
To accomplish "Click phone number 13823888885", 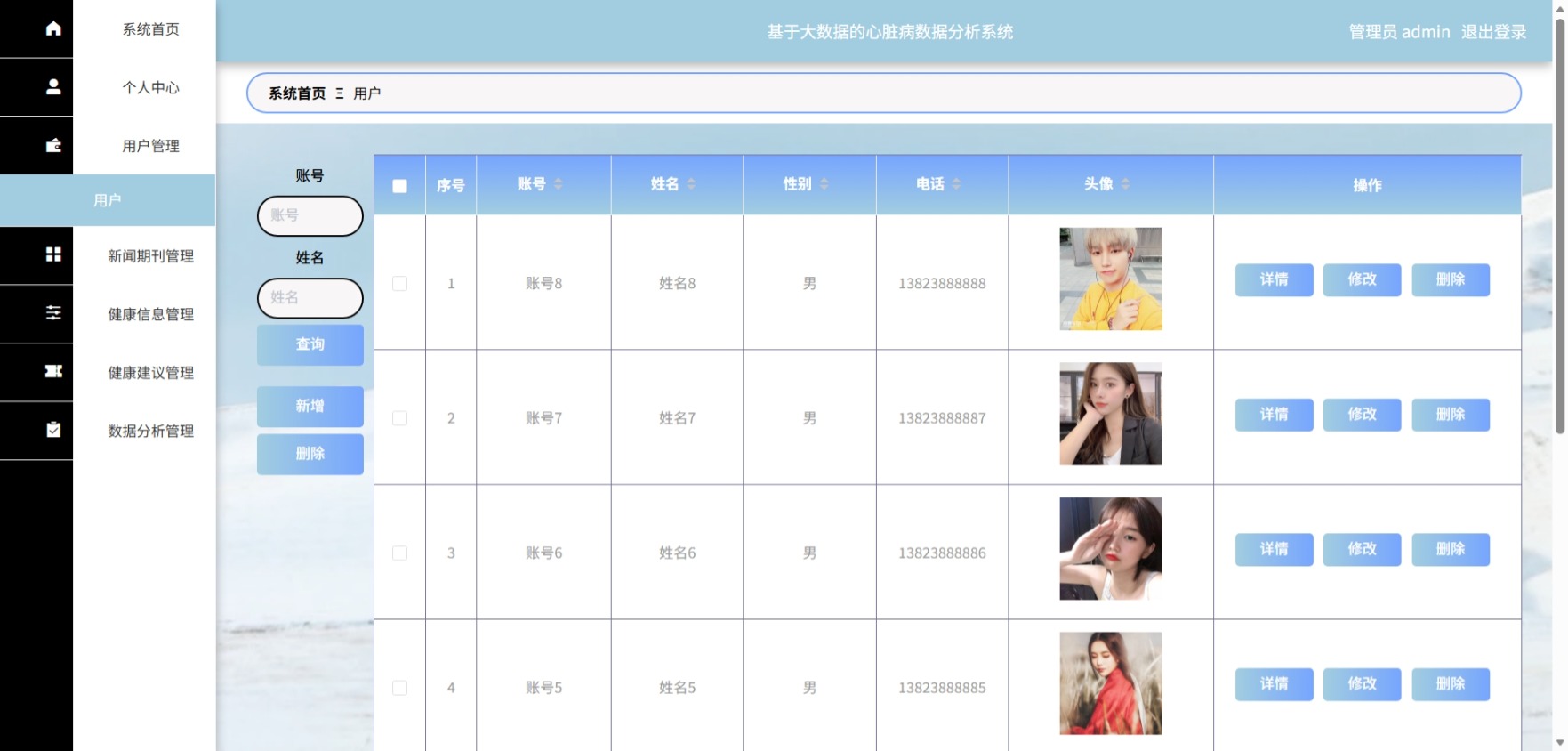I will click(942, 688).
